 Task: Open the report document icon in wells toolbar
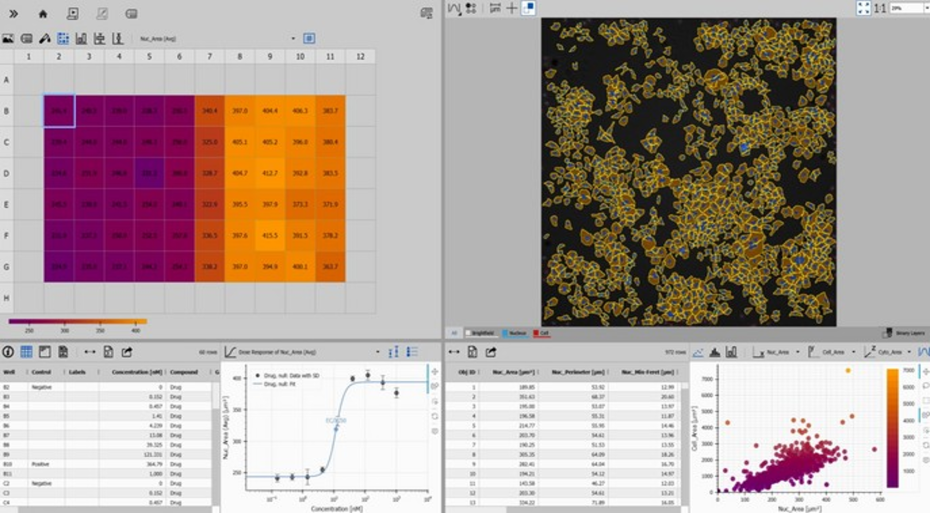point(63,352)
